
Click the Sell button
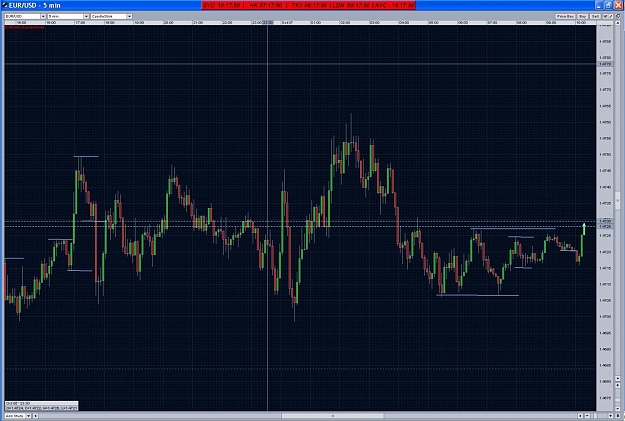595,16
